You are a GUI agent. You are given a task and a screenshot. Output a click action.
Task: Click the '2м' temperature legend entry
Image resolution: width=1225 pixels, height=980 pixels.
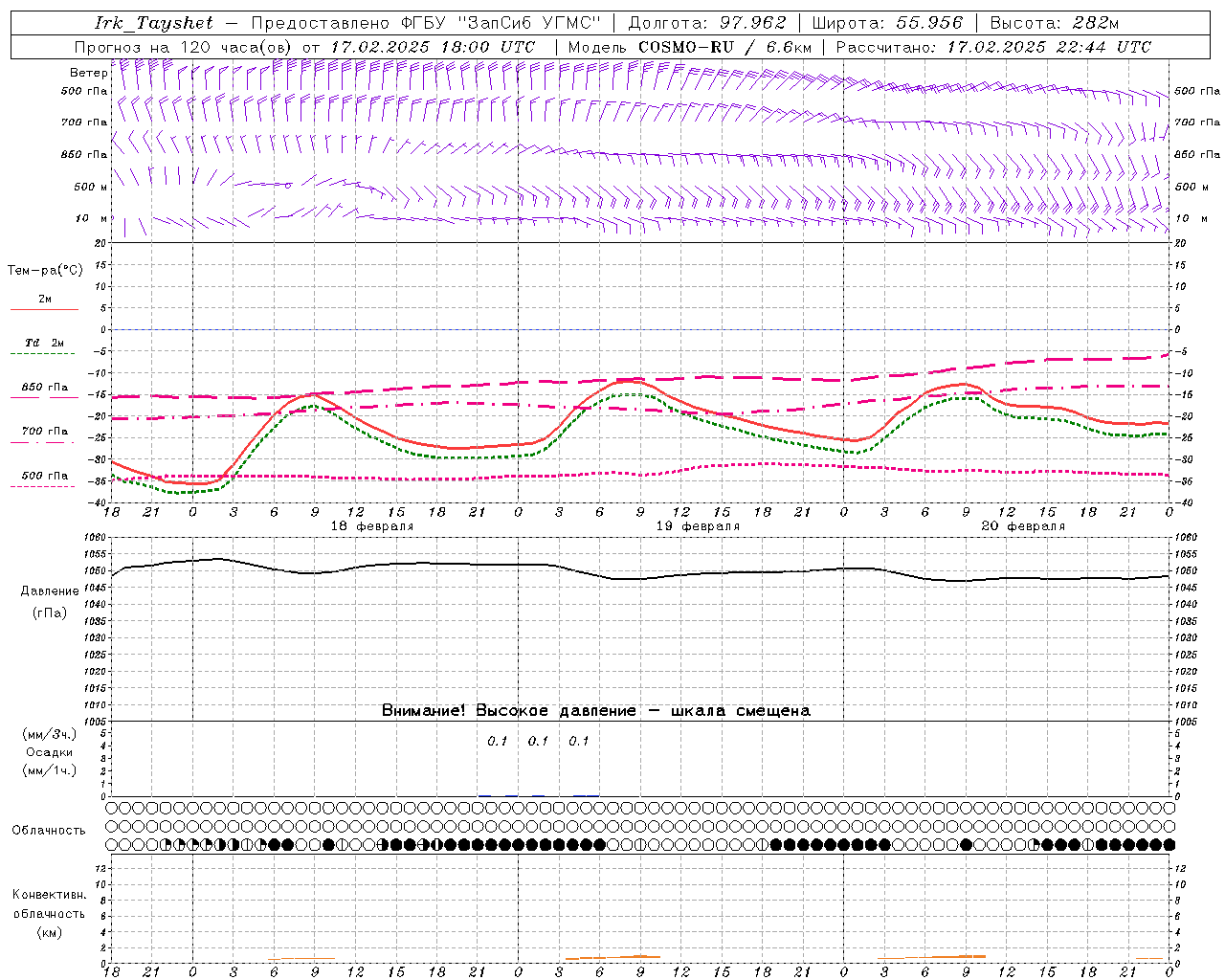(x=45, y=299)
